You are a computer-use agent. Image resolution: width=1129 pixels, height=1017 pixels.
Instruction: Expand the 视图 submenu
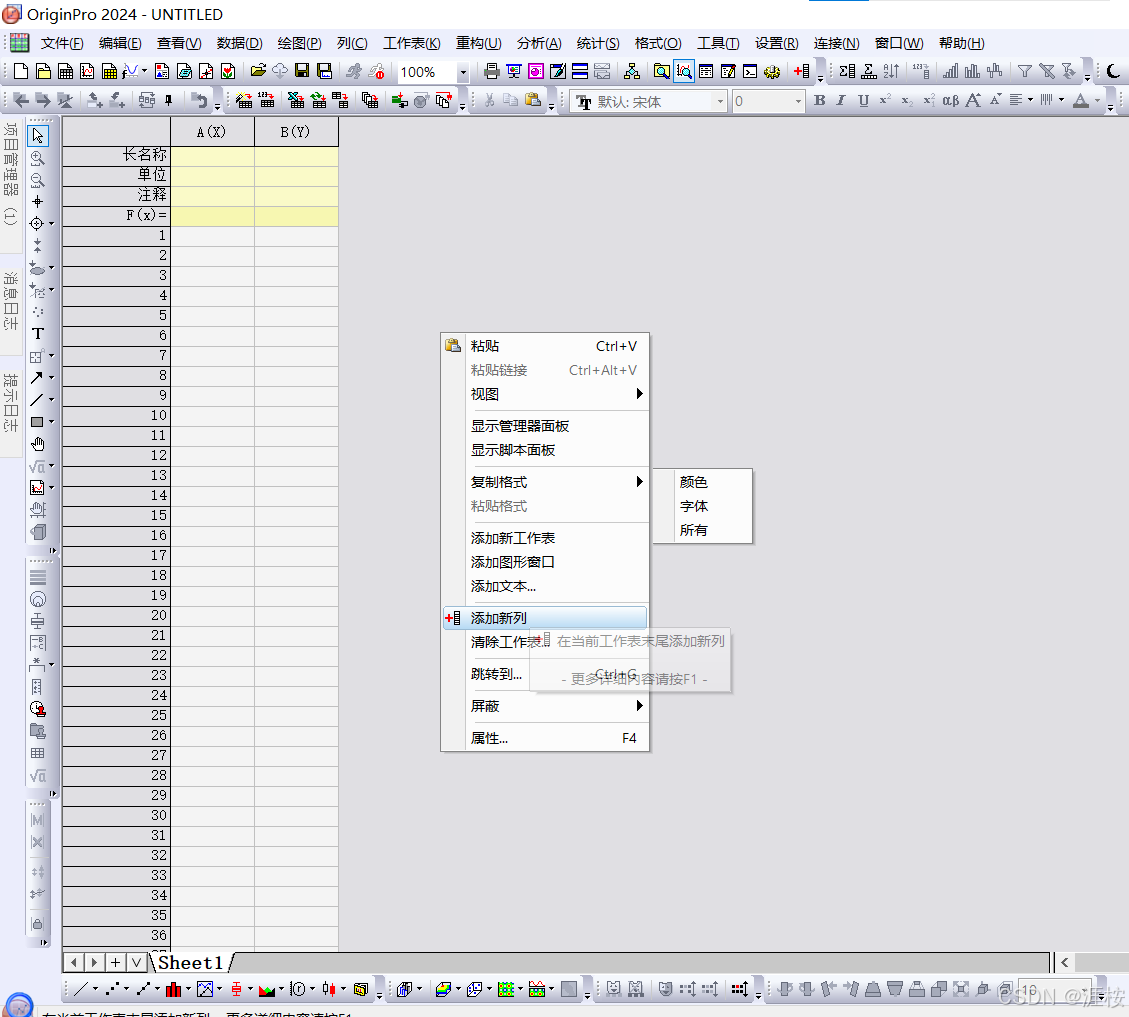point(545,394)
